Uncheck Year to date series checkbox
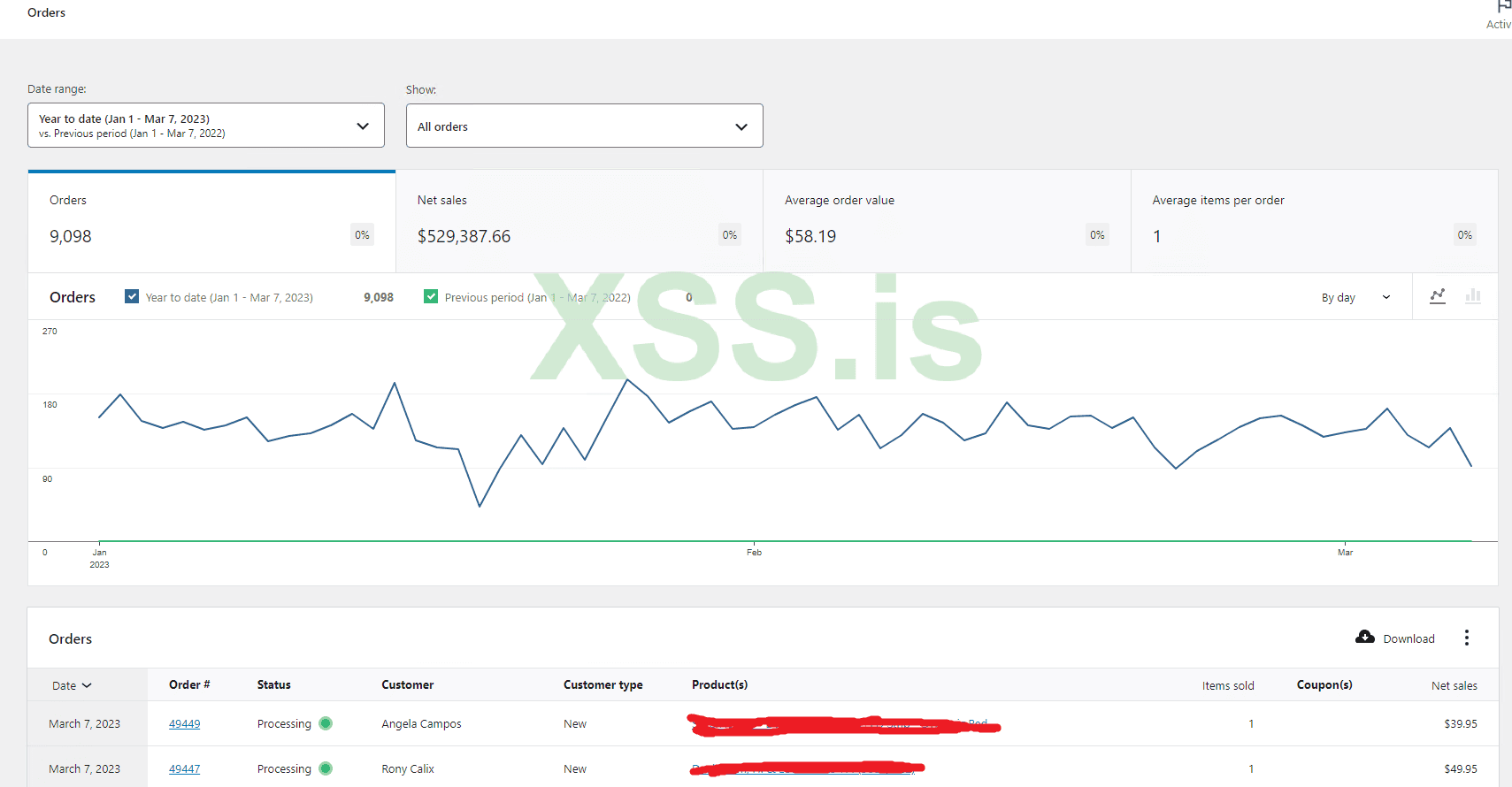1512x787 pixels. (x=132, y=296)
